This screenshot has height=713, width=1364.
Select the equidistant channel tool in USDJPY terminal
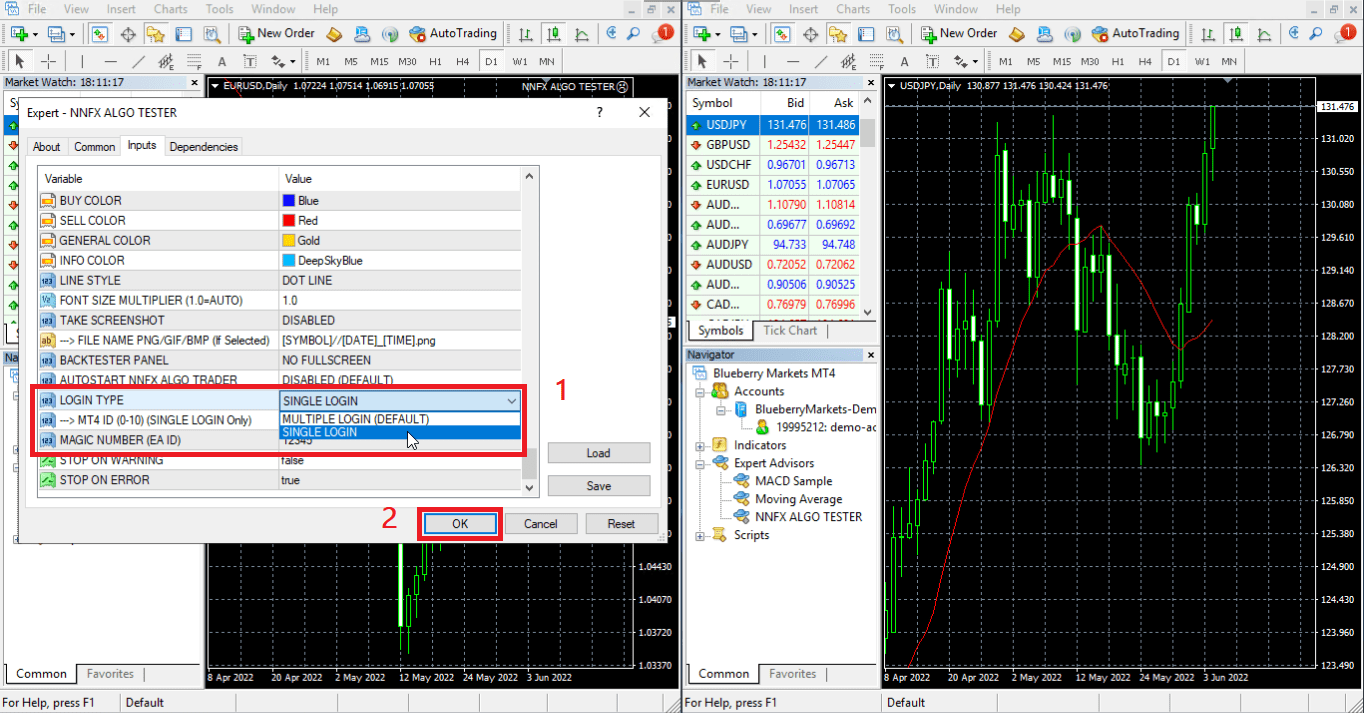(849, 61)
